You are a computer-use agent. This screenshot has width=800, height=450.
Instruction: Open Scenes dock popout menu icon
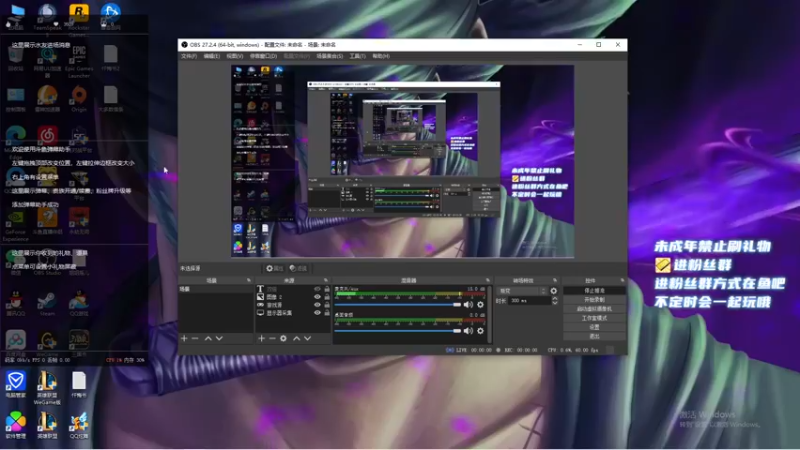click(249, 280)
